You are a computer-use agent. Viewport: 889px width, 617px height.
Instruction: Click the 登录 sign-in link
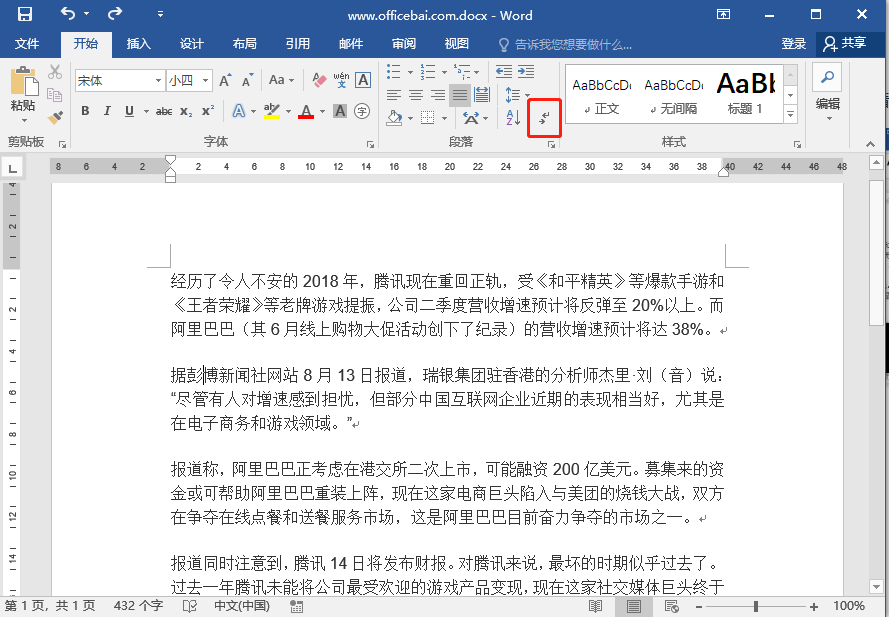click(793, 44)
